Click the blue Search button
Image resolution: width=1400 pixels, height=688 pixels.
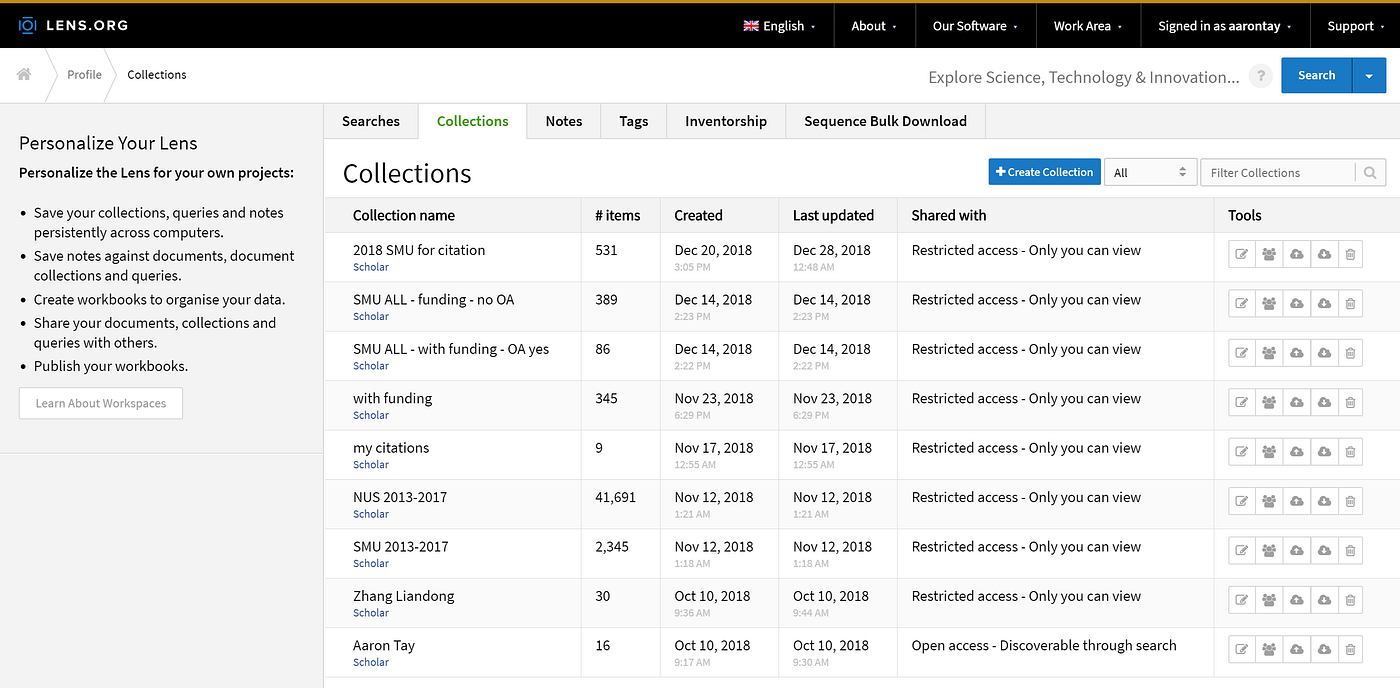pos(1317,76)
